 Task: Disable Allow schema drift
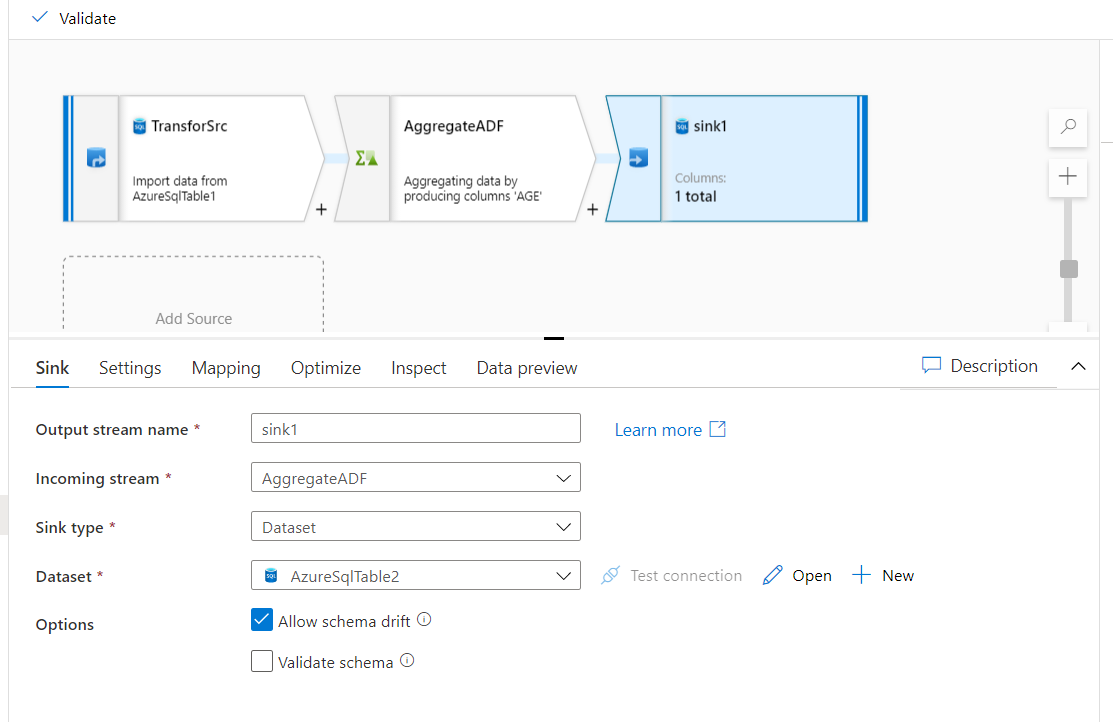[x=261, y=620]
